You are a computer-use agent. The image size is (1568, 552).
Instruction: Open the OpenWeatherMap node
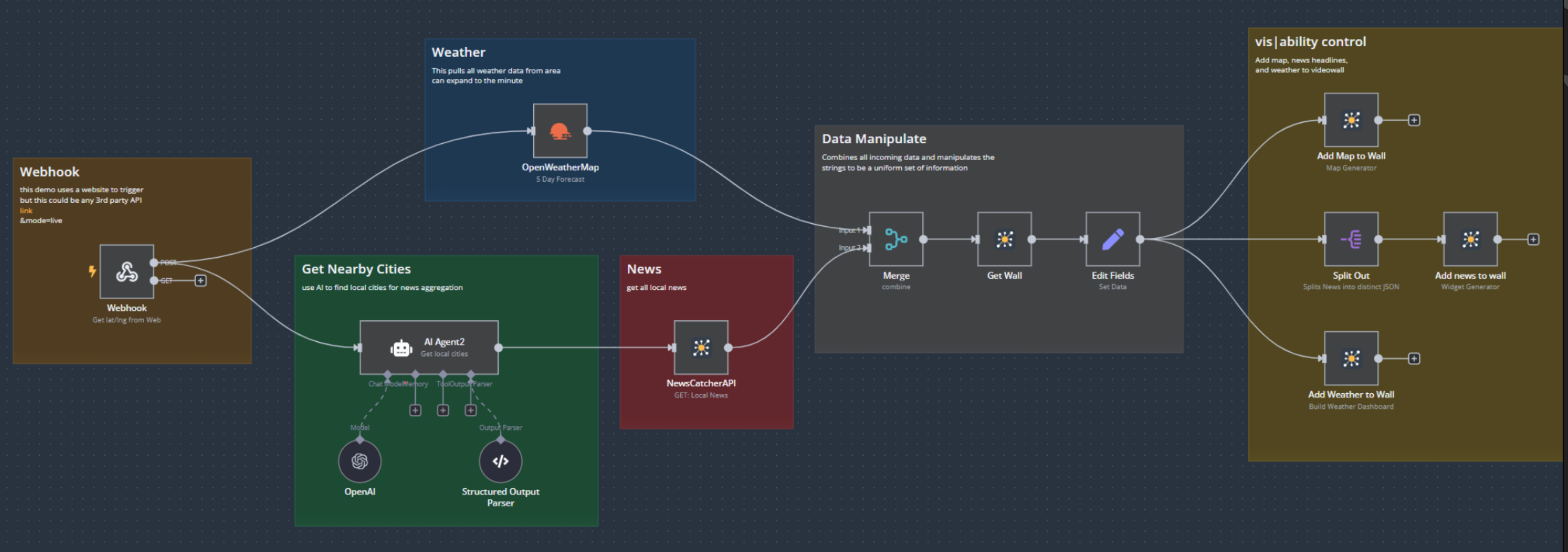point(560,131)
